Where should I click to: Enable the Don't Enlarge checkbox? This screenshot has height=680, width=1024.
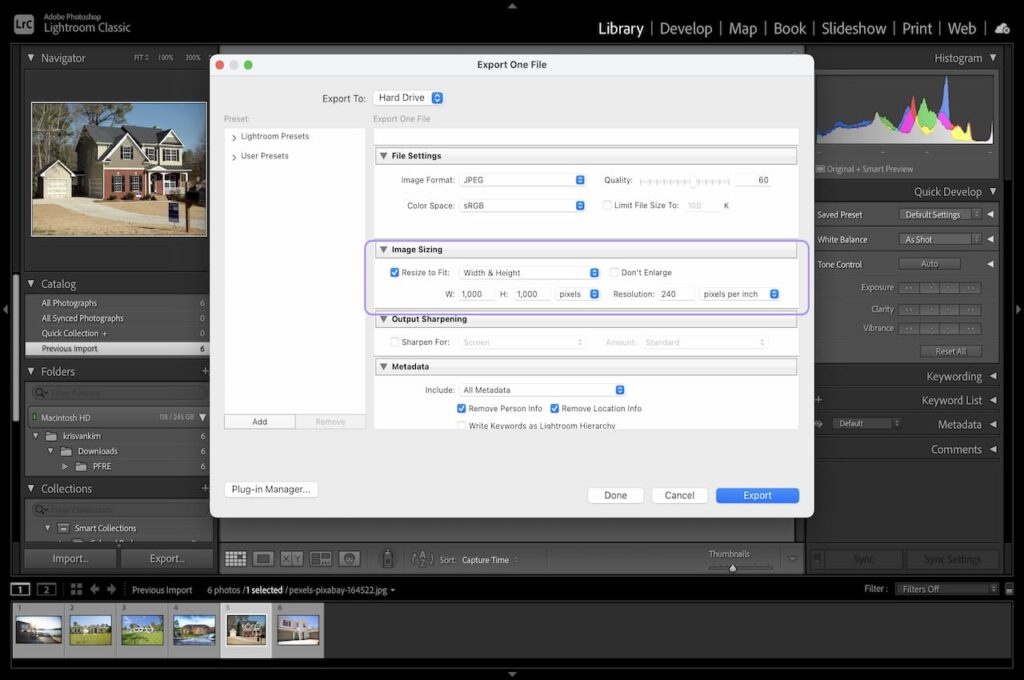[614, 272]
